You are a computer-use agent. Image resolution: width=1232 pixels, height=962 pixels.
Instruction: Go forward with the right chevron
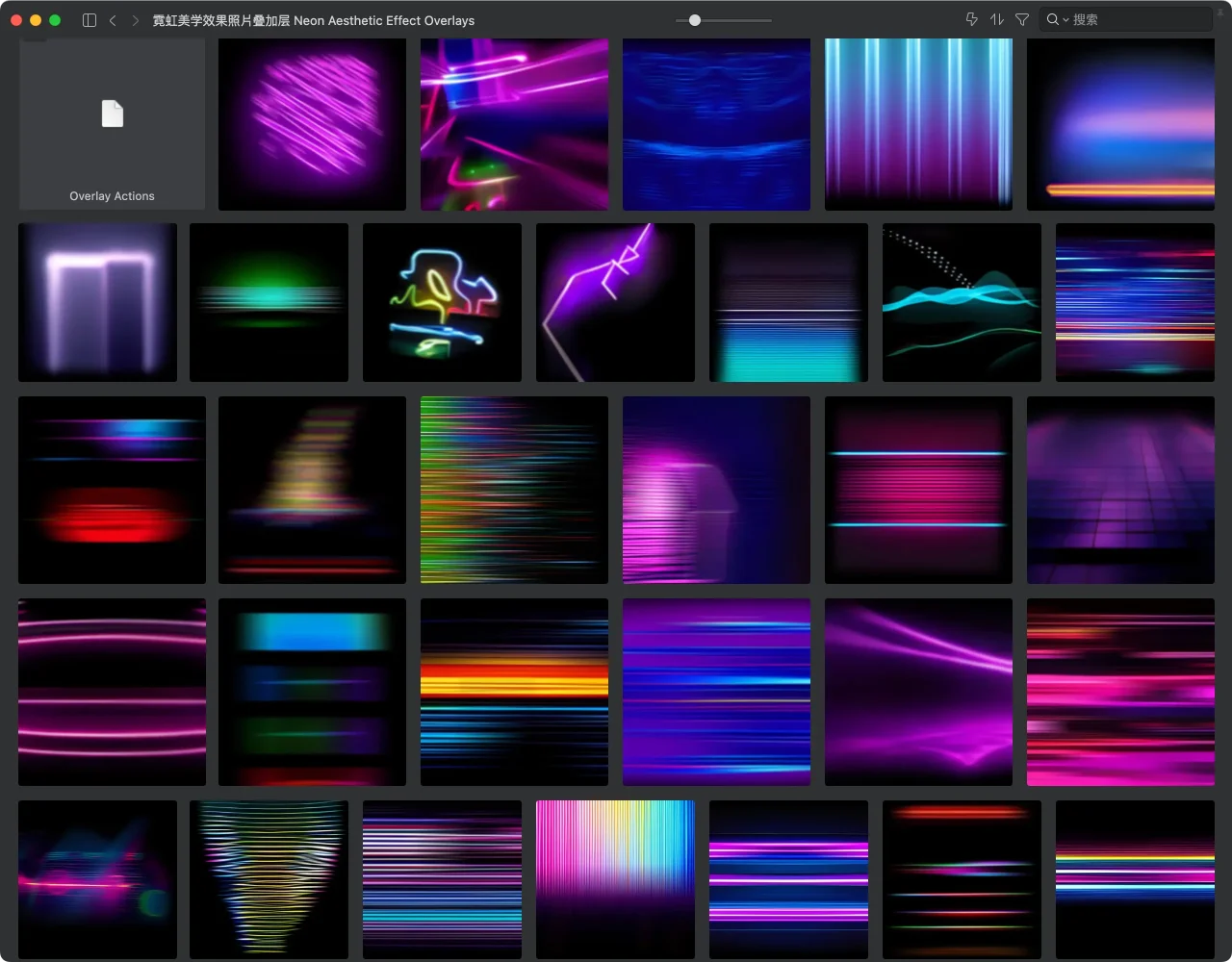(x=135, y=19)
